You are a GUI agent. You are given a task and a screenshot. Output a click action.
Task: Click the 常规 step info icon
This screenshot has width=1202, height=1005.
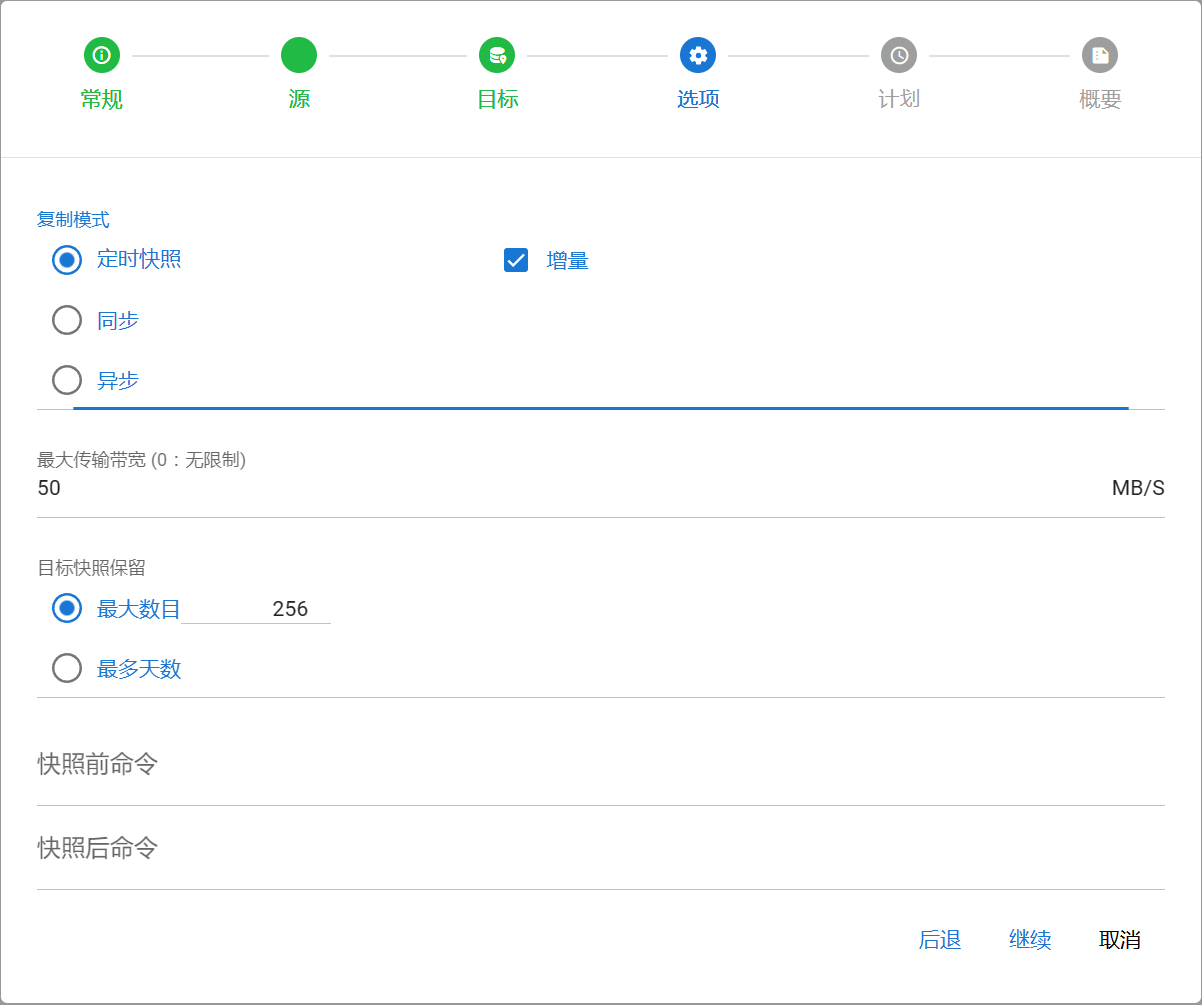[102, 55]
